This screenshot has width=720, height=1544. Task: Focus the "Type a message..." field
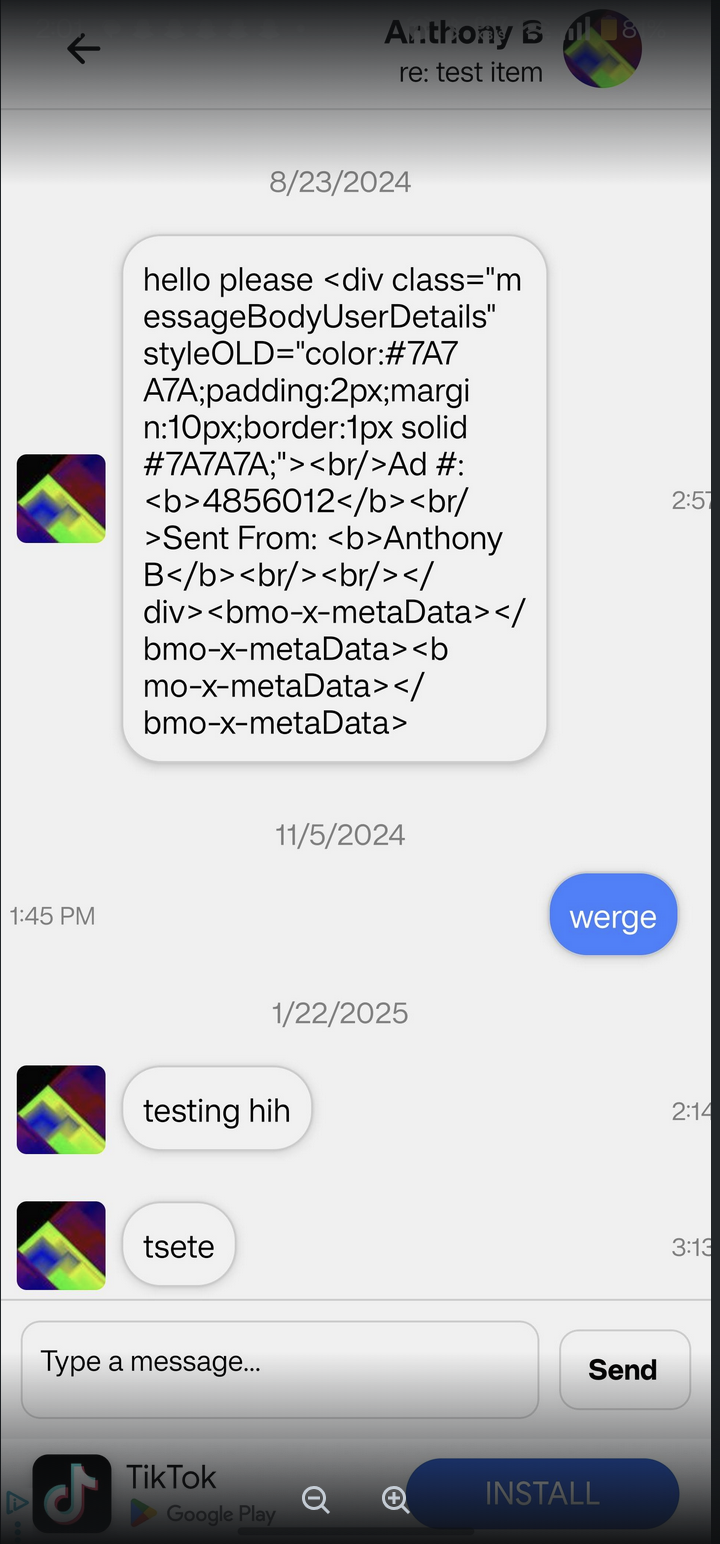point(280,1369)
